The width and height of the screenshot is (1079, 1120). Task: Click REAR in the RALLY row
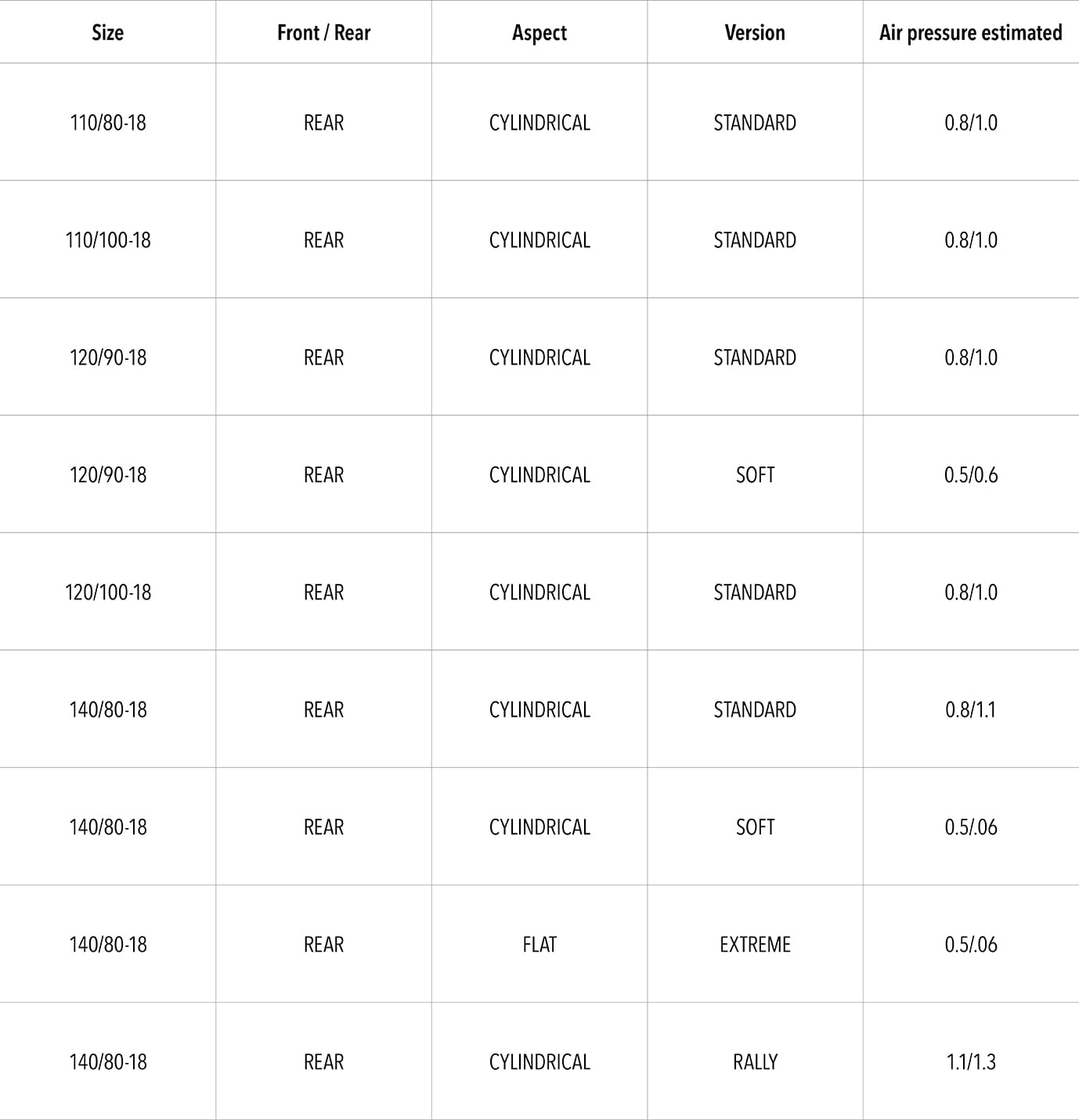[x=323, y=1062]
